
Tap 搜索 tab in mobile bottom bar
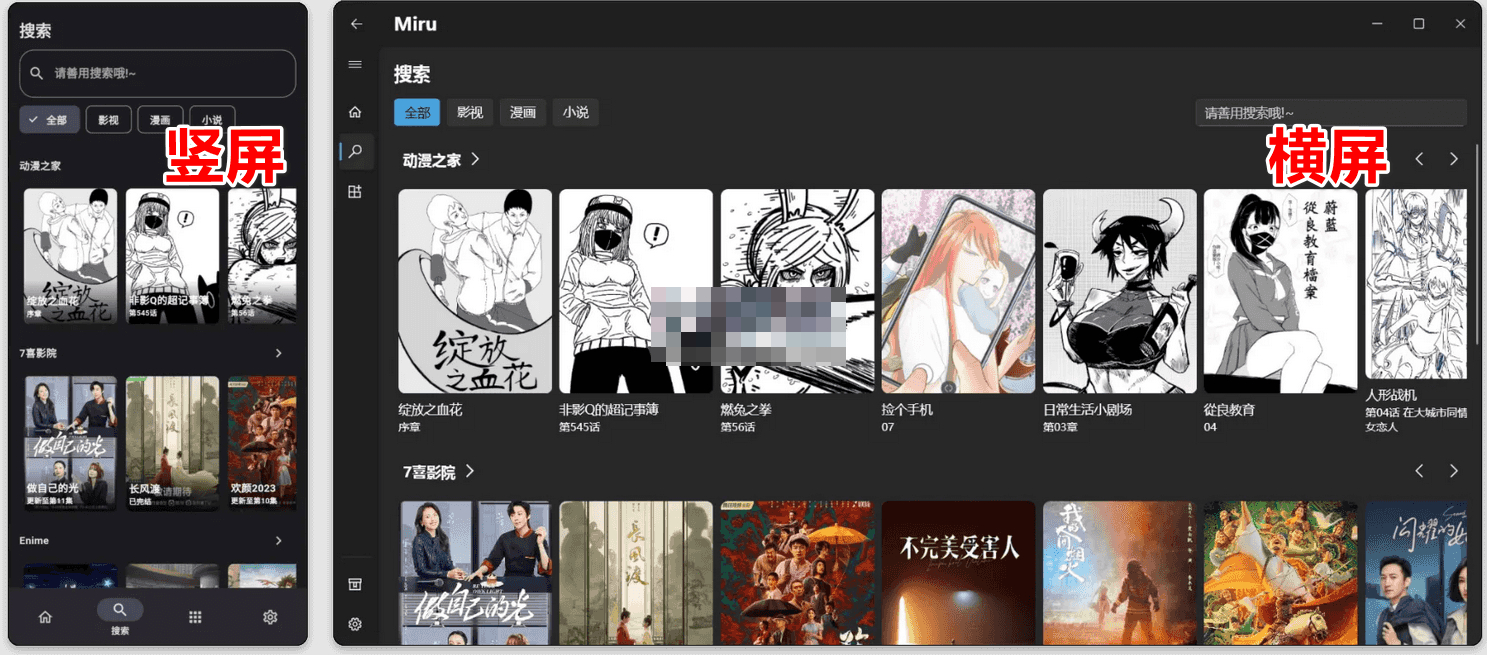pos(120,617)
